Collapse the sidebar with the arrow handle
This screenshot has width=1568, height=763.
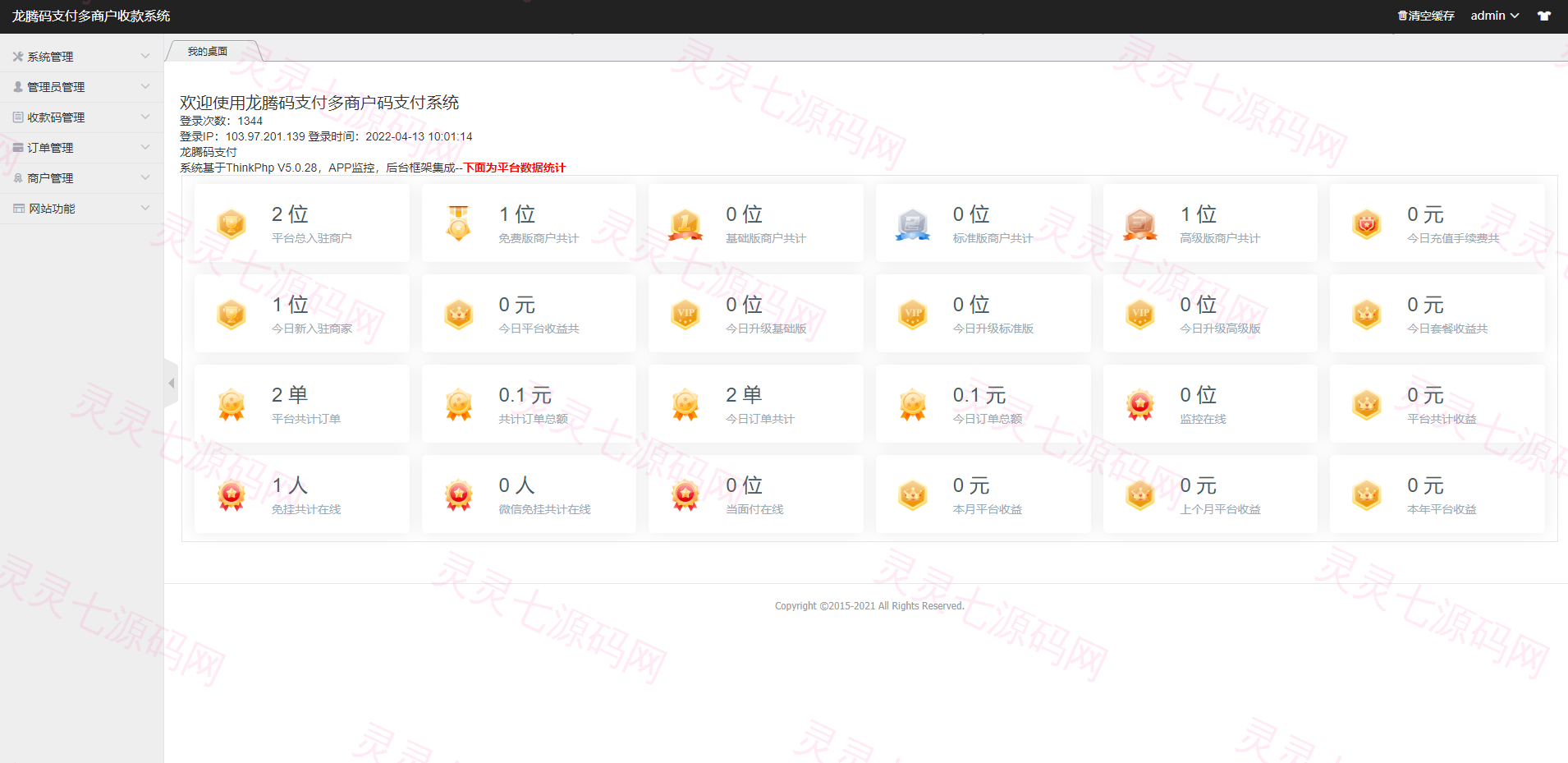coord(171,384)
